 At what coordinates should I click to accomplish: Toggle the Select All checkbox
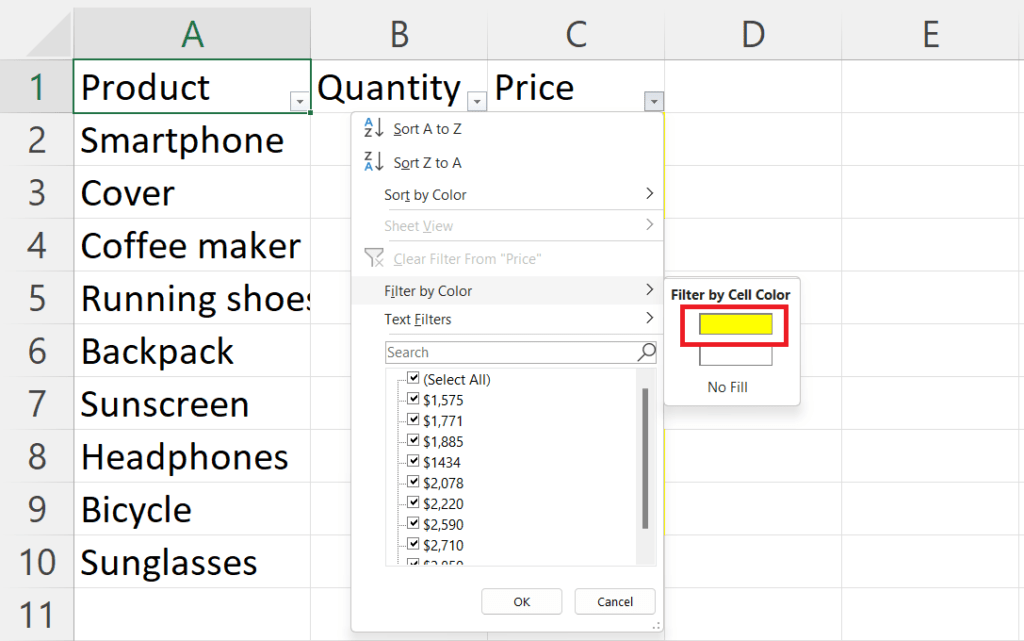coord(413,378)
